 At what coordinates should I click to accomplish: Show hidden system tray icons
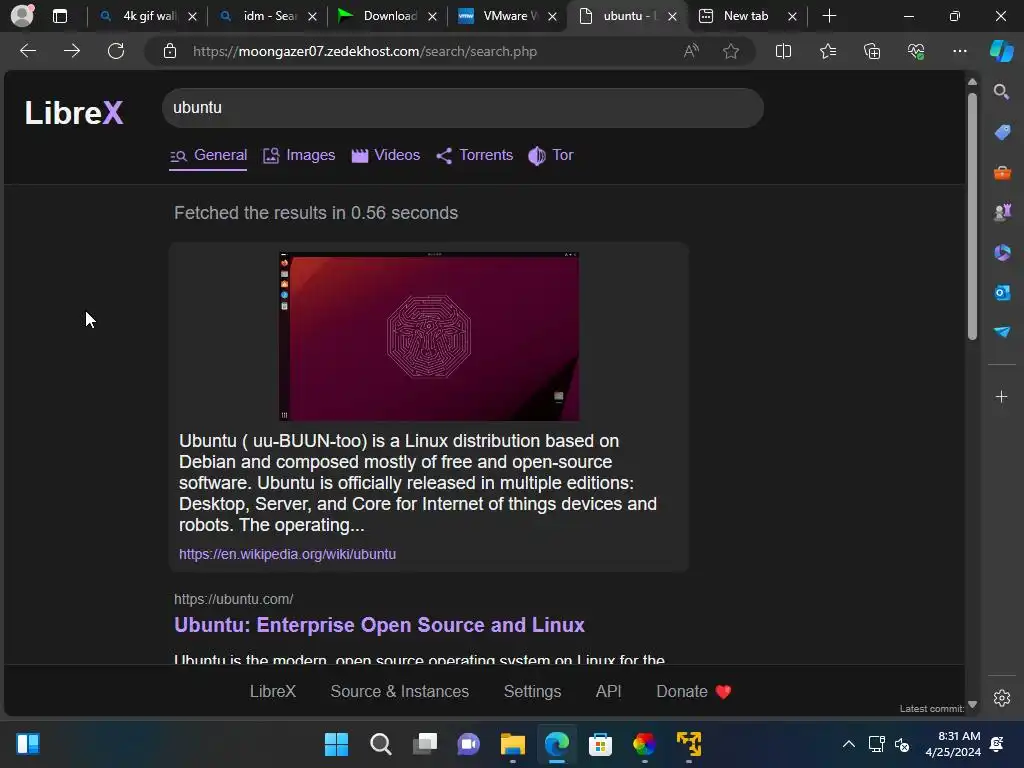[x=848, y=744]
